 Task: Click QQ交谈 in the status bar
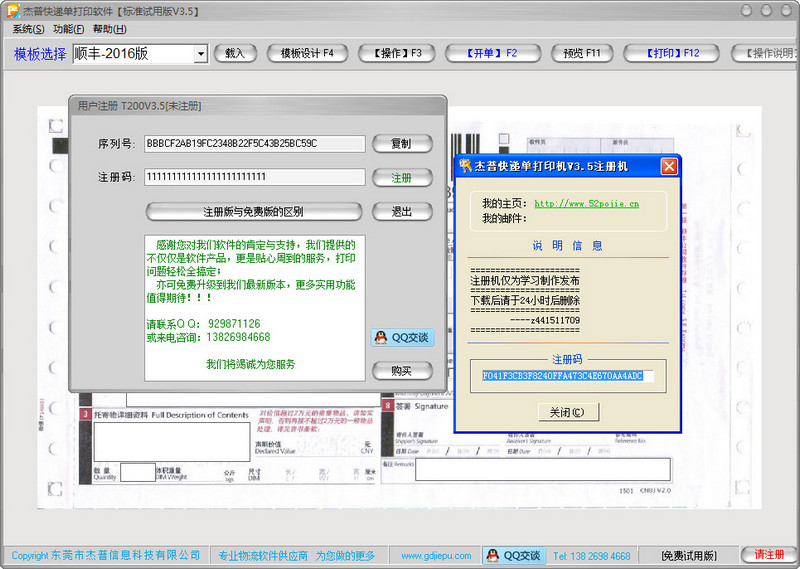(514, 556)
